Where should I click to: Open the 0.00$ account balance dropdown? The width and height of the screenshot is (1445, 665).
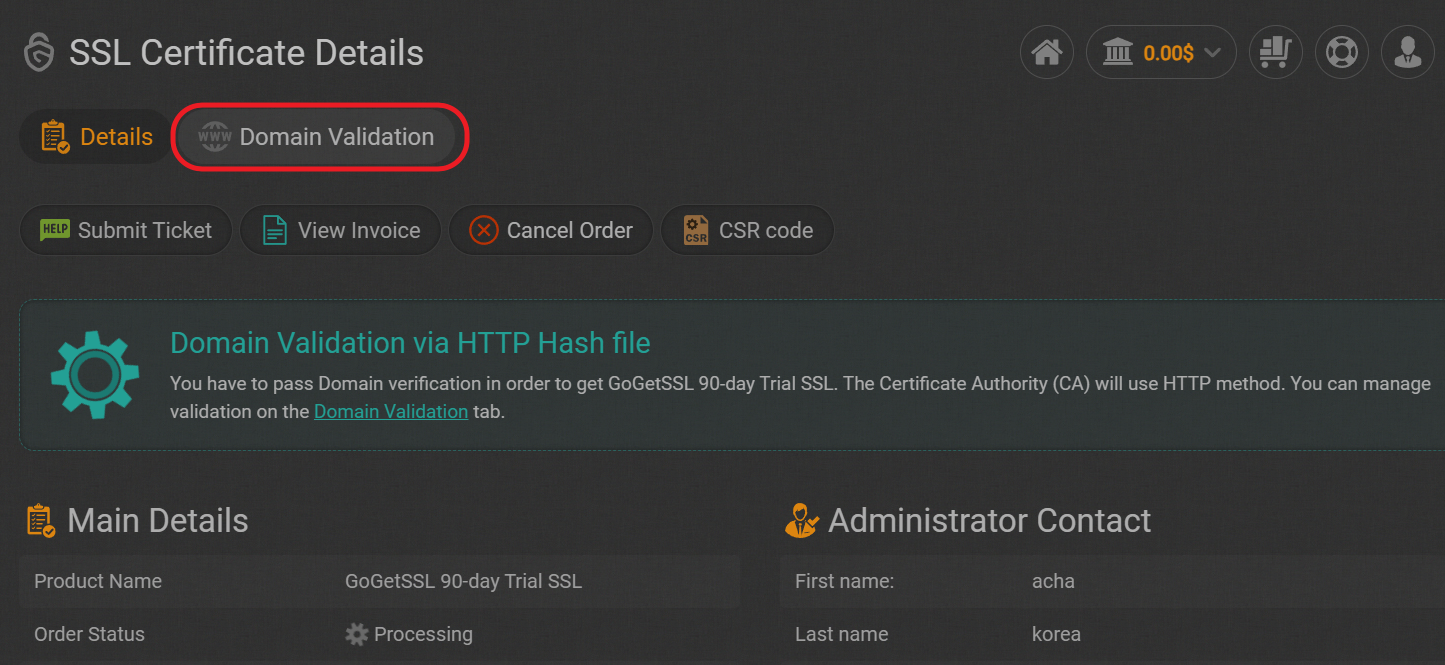click(x=1161, y=52)
